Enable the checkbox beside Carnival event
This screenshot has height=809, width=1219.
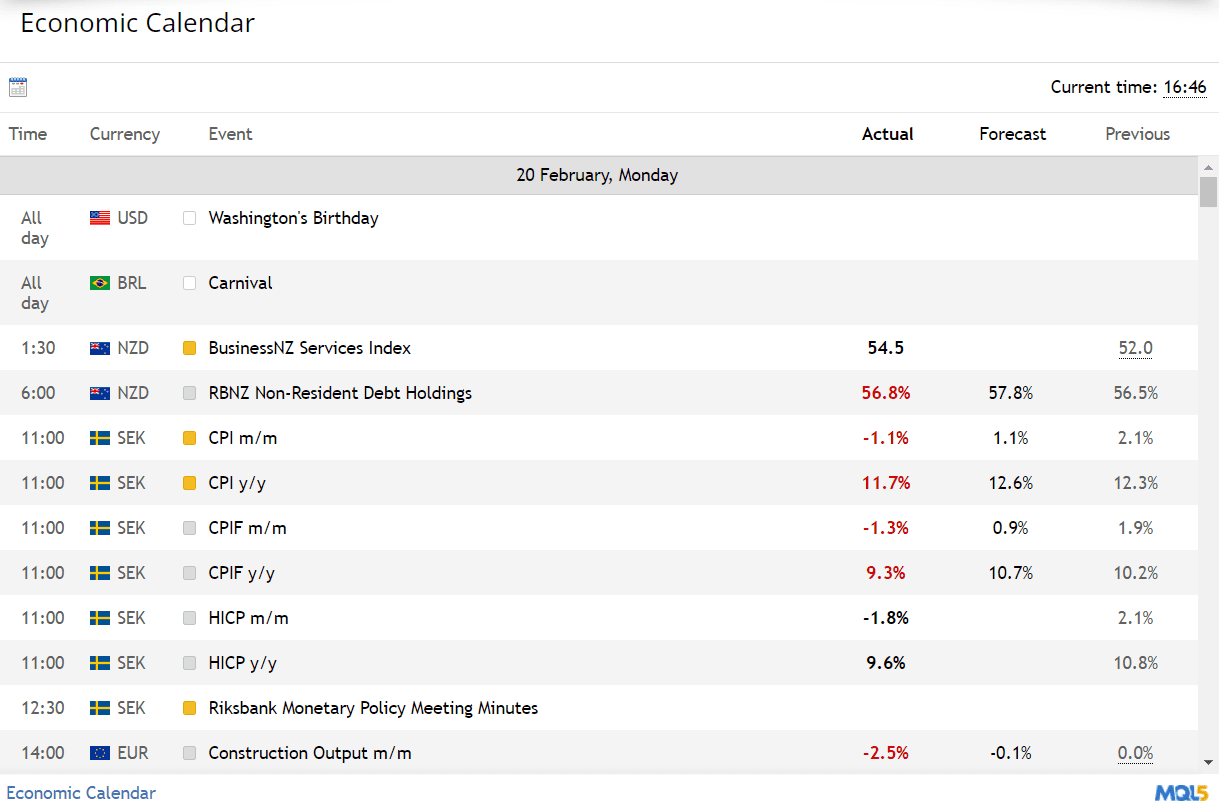click(x=189, y=282)
